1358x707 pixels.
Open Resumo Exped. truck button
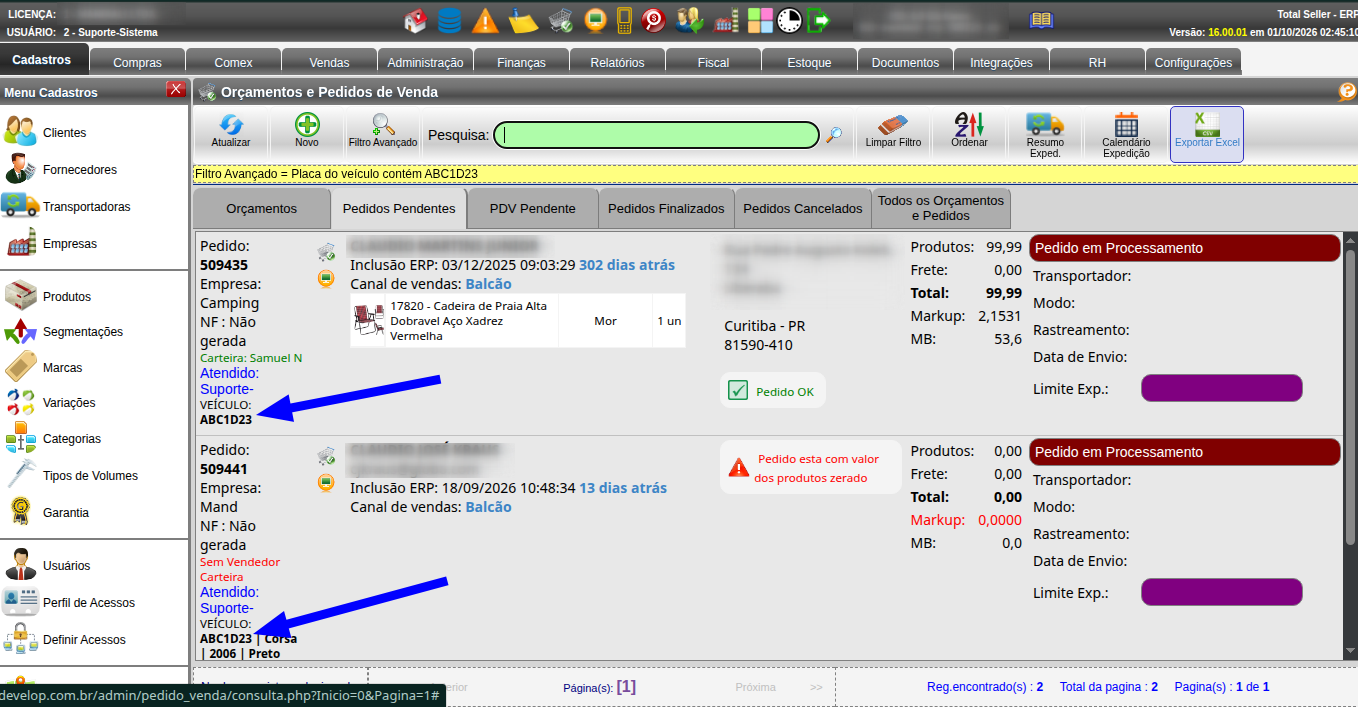[1045, 135]
